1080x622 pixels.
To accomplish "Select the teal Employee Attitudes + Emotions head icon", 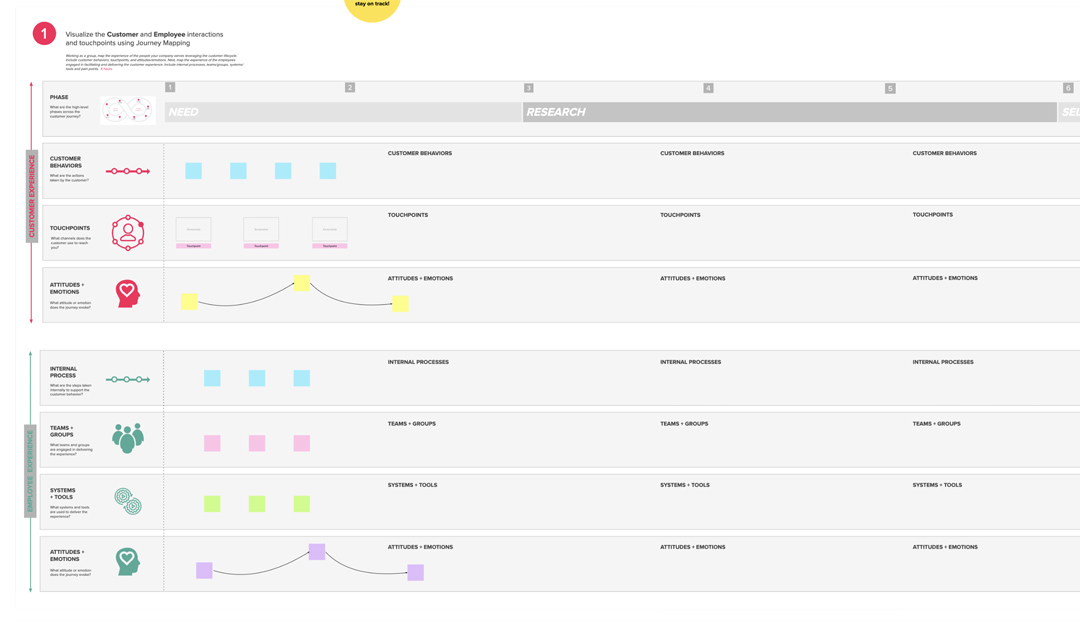I will pyautogui.click(x=128, y=561).
